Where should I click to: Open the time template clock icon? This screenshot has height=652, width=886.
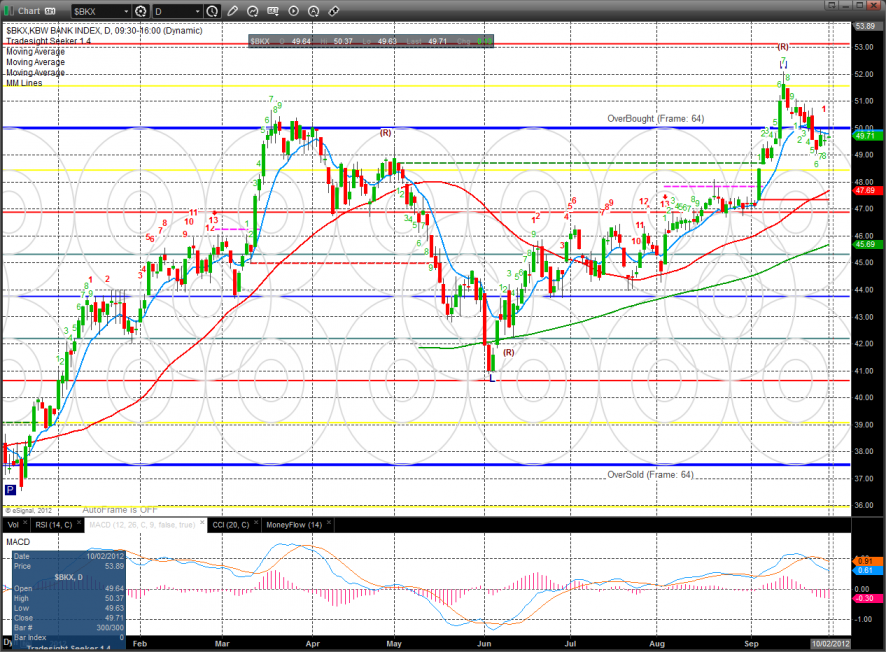(x=212, y=11)
